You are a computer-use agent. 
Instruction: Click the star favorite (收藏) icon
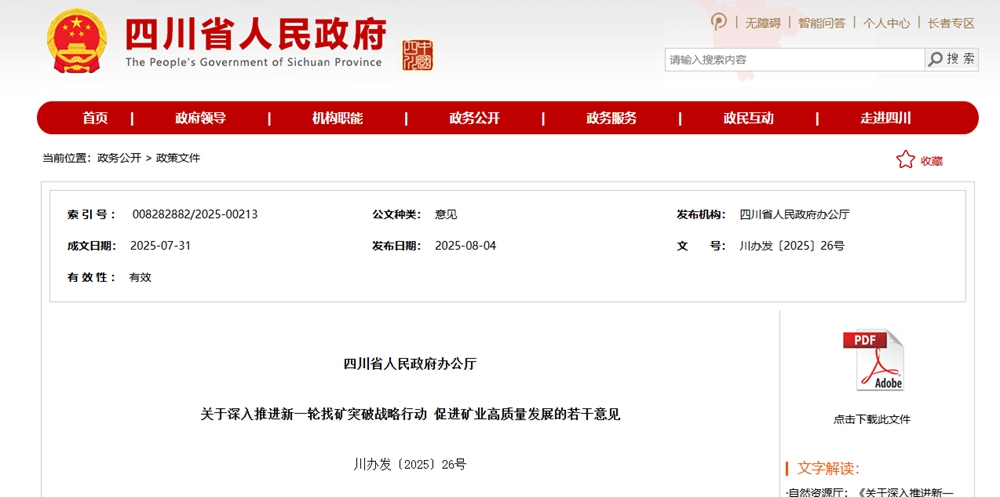pyautogui.click(x=905, y=160)
